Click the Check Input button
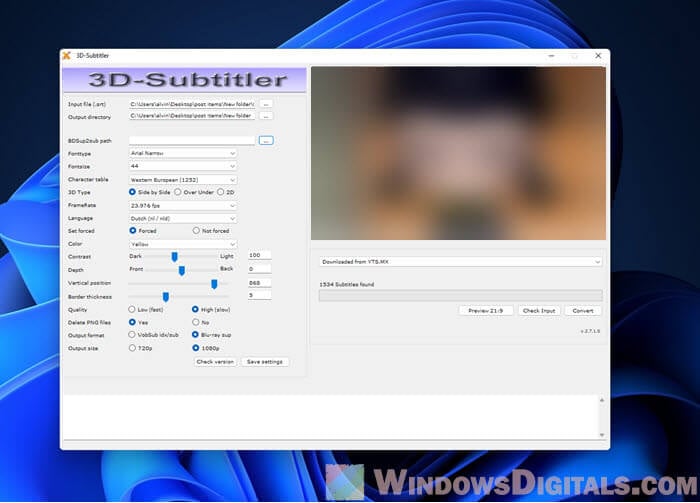The image size is (700, 503). [x=539, y=310]
